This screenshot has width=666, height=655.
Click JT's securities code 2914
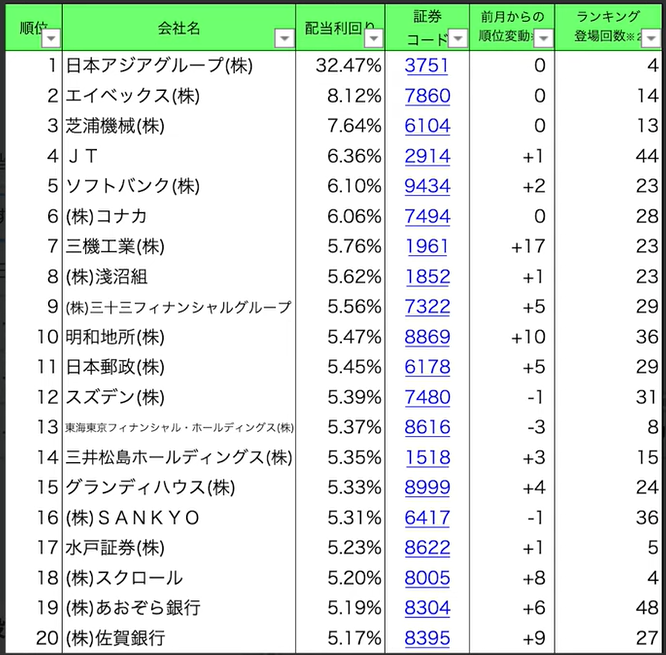(x=427, y=156)
